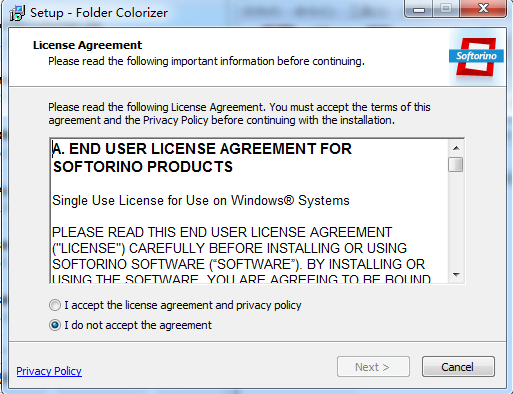Image resolution: width=513 pixels, height=394 pixels.
Task: Click the Next > button
Action: tap(373, 367)
